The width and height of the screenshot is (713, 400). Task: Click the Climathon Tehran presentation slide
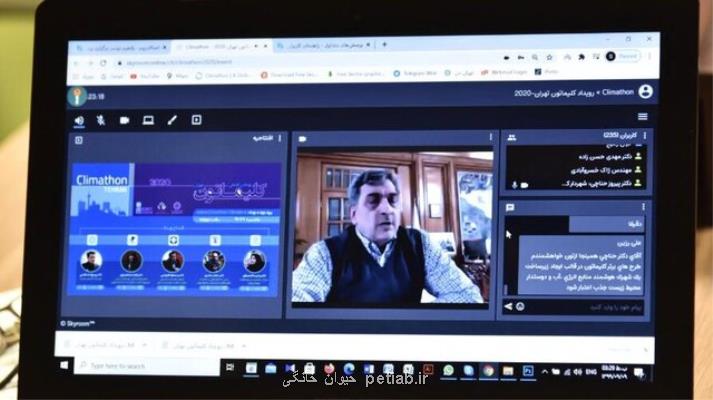pos(174,230)
